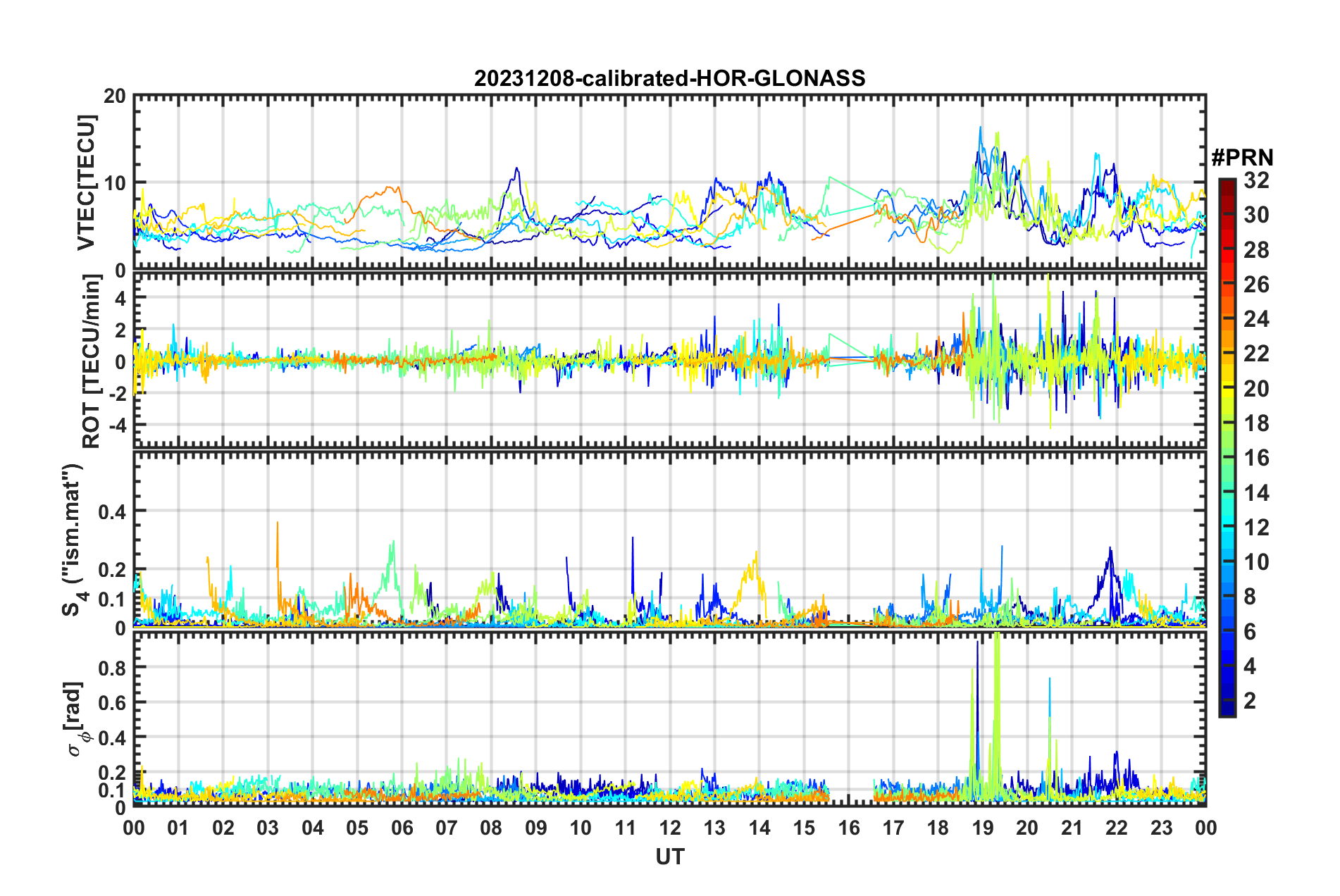Screen dimensions: 1340x896
Task: Pick UT axis tick label "20"
Action: pyautogui.click(x=1027, y=828)
